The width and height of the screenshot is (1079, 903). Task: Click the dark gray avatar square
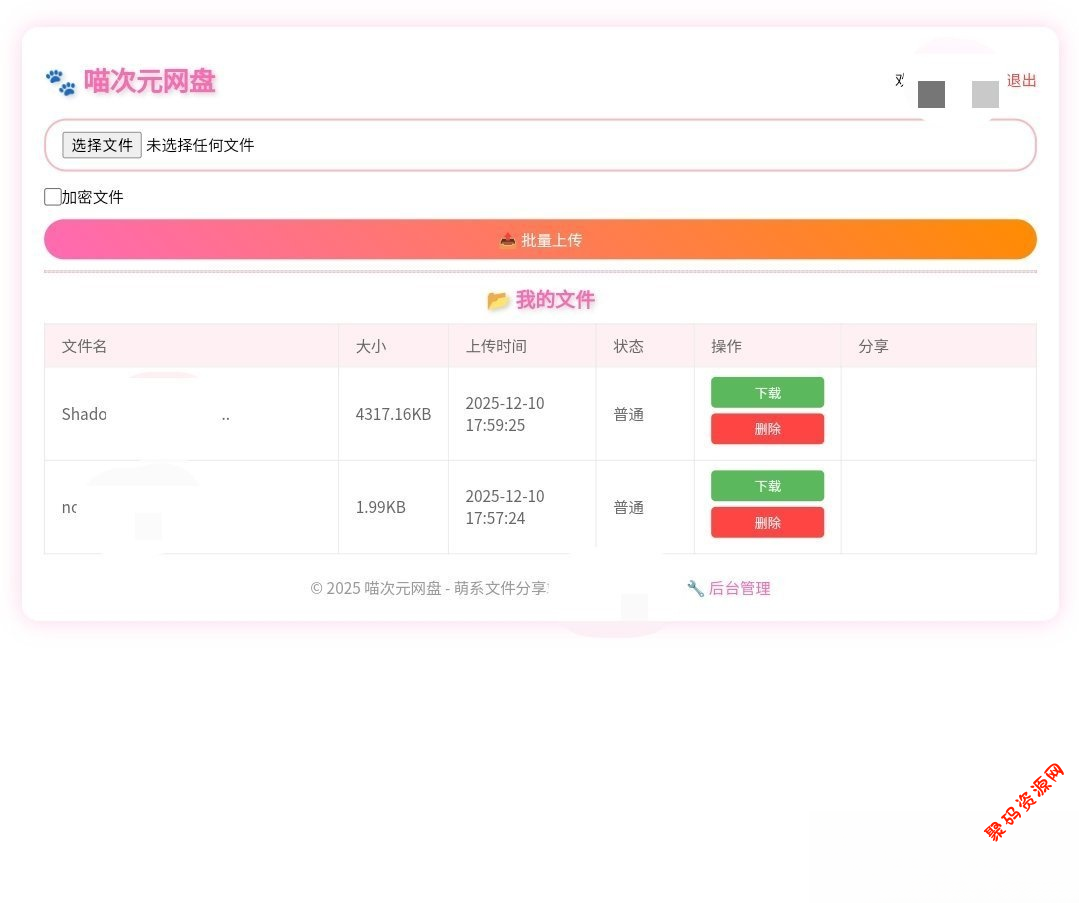coord(931,94)
